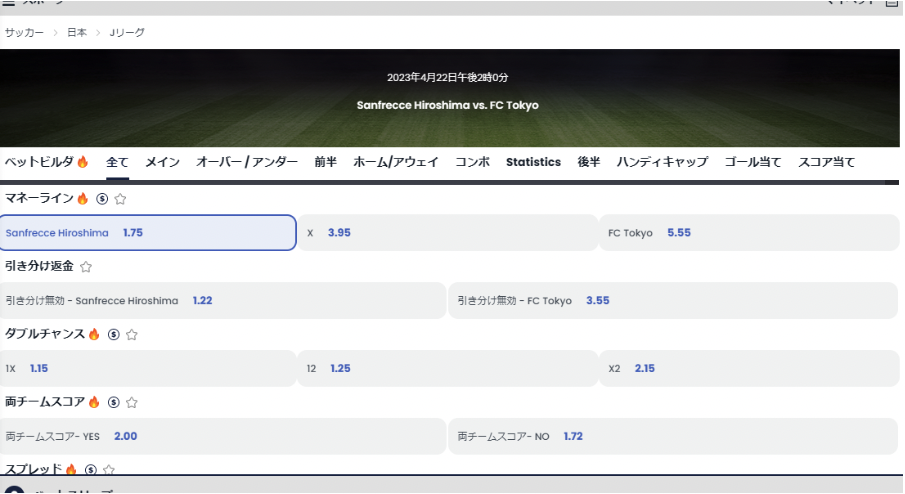This screenshot has width=905, height=494.
Task: Click the flame icon next to 両チームスコア
Action: coord(94,402)
